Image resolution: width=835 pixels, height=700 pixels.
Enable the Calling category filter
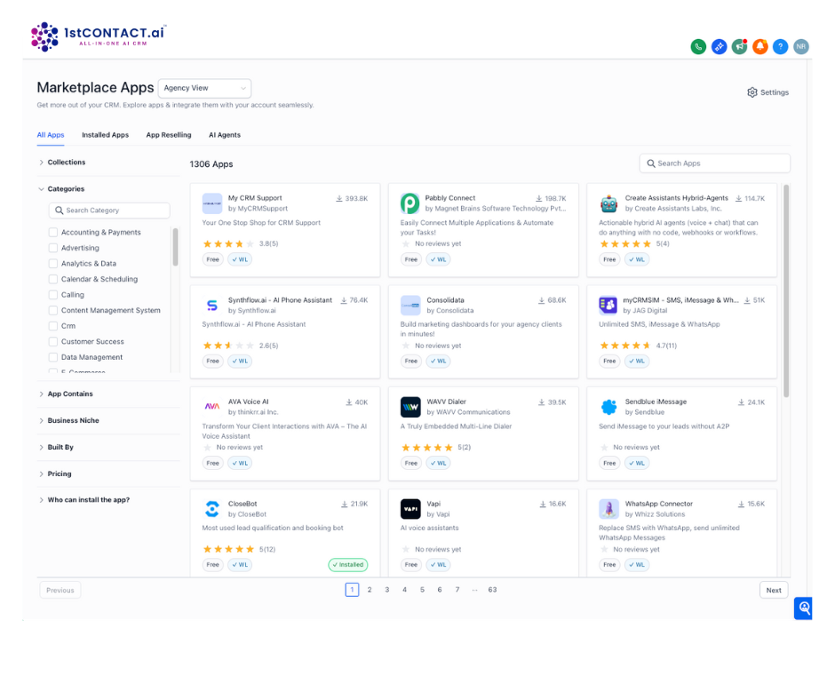(x=53, y=295)
